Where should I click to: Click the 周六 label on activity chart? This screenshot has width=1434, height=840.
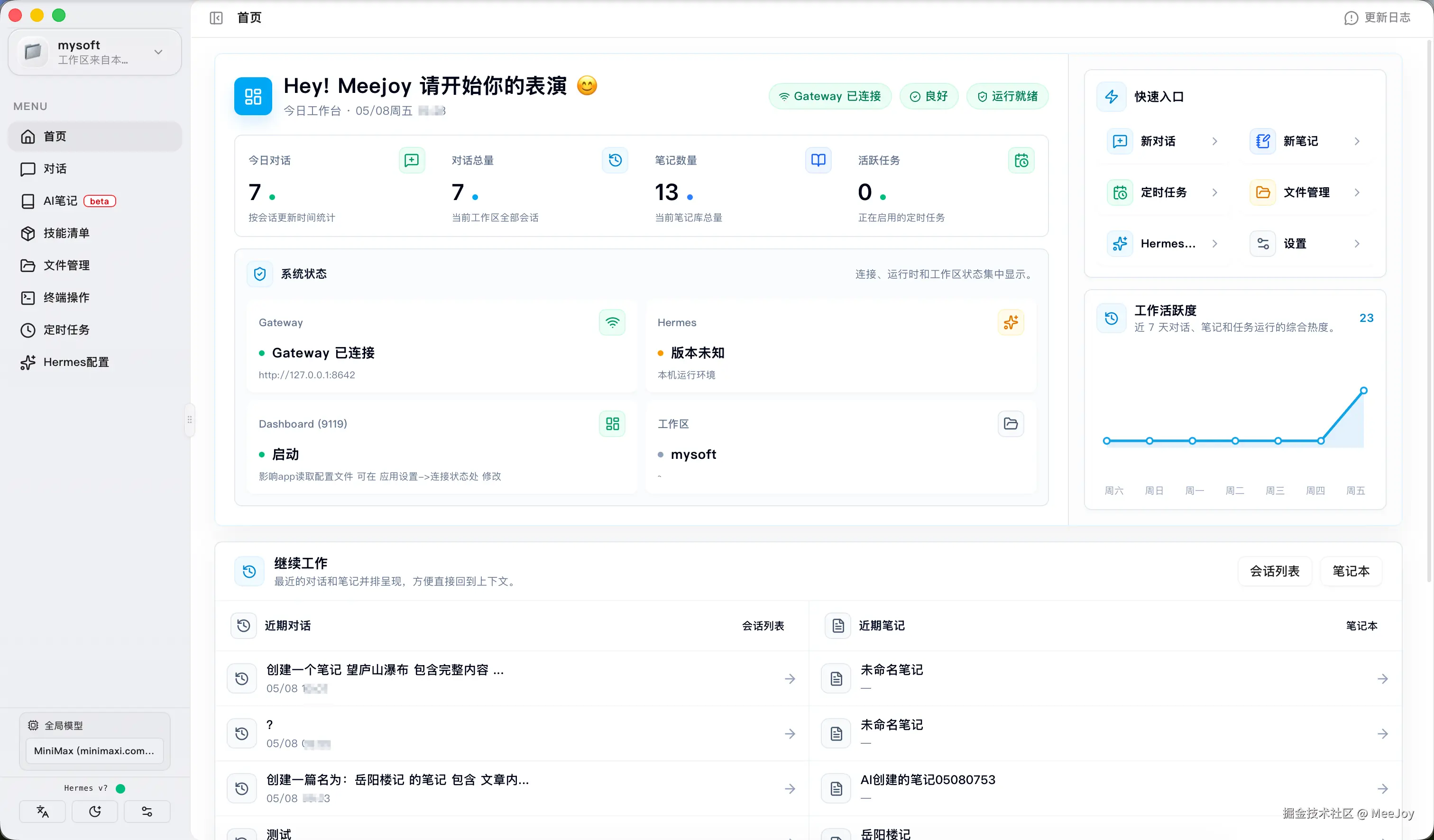pyautogui.click(x=1113, y=490)
